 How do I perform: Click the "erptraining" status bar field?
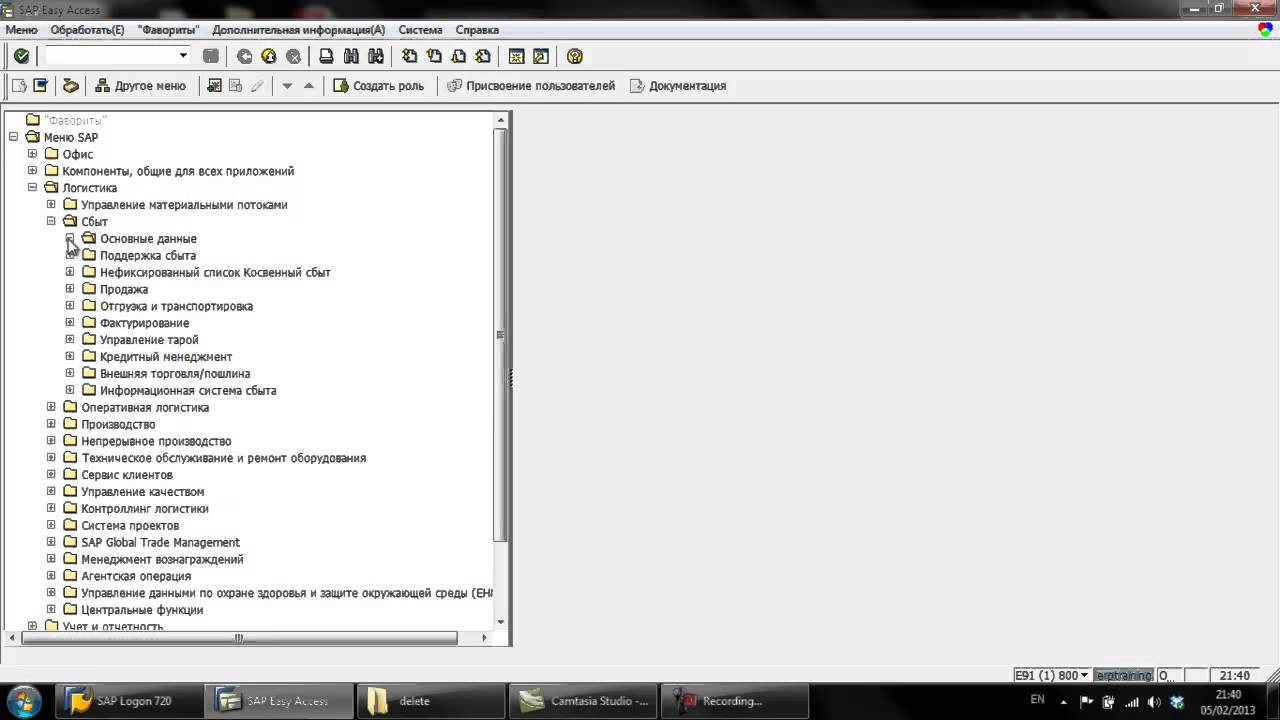point(1124,676)
